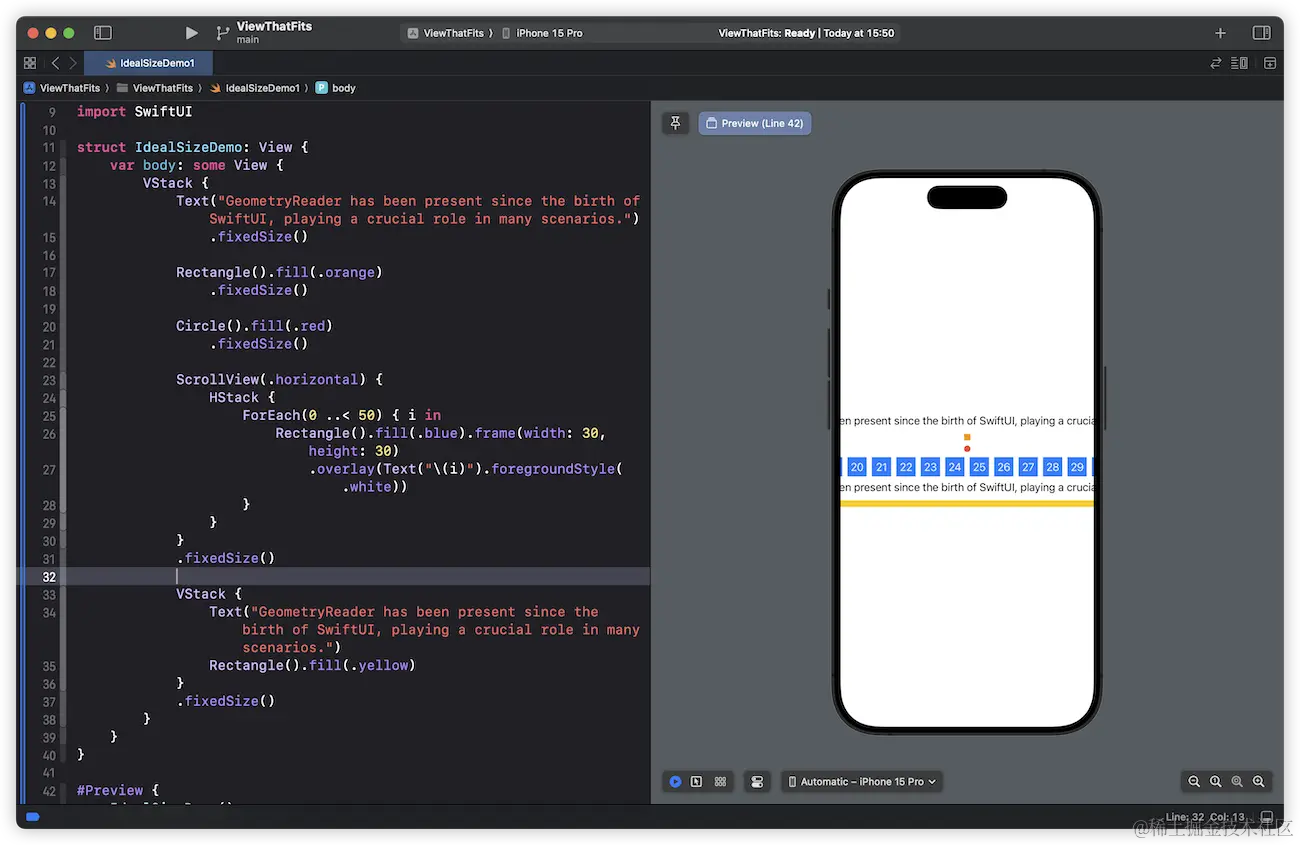The width and height of the screenshot is (1300, 845).
Task: Open the body symbol in the jump bar
Action: point(336,88)
